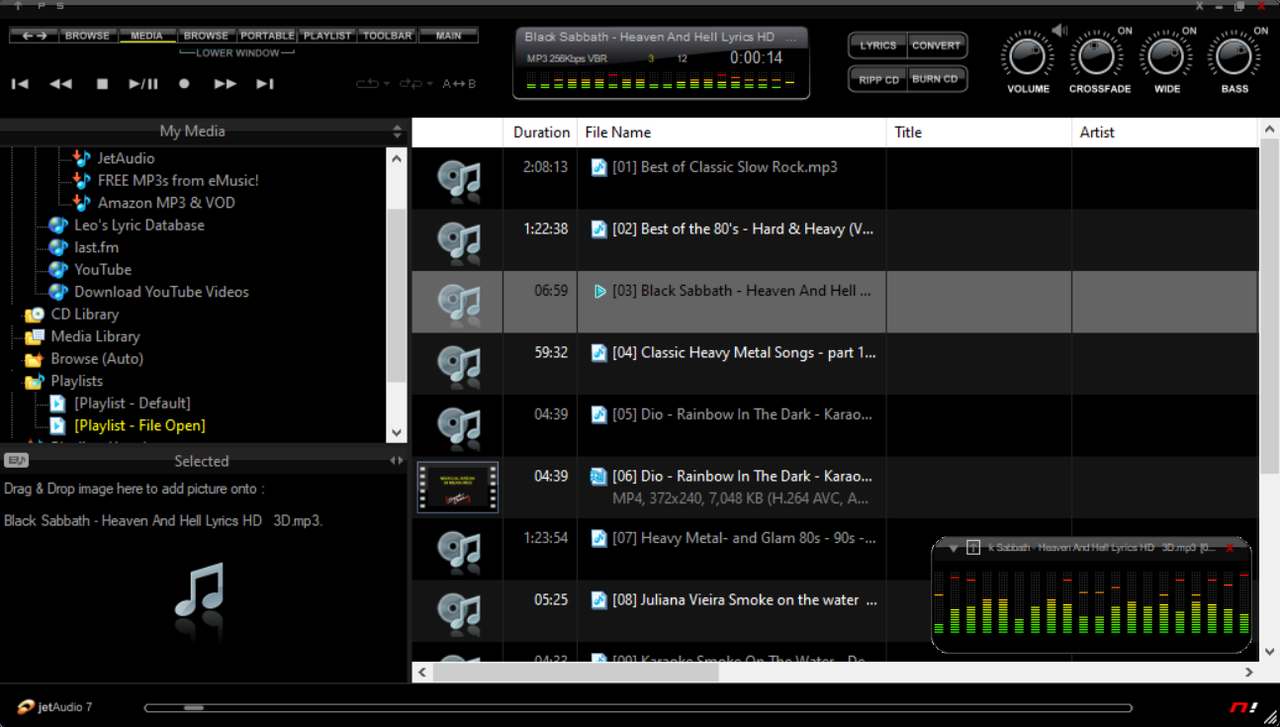
Task: Select JetAudio in media tree
Action: 126,158
